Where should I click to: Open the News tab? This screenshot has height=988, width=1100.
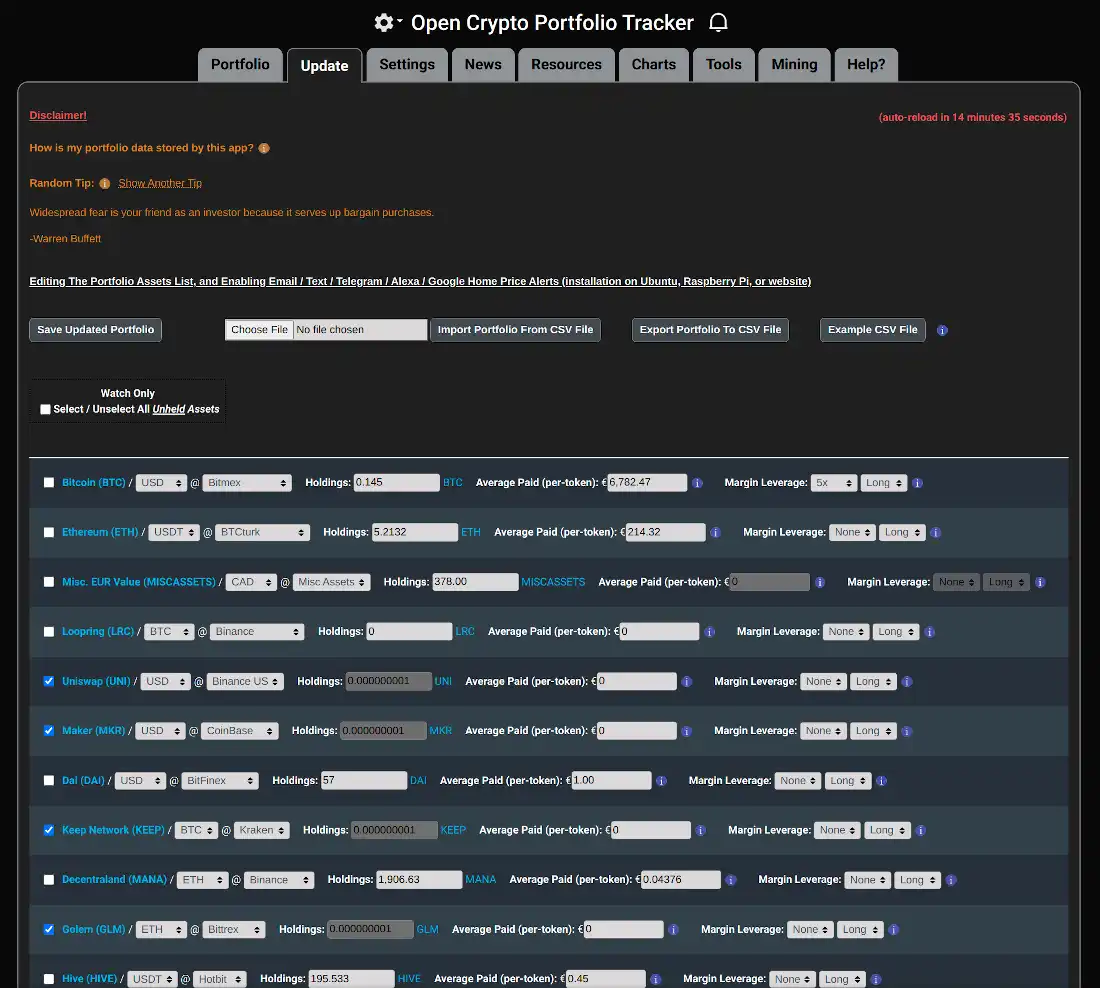point(483,65)
